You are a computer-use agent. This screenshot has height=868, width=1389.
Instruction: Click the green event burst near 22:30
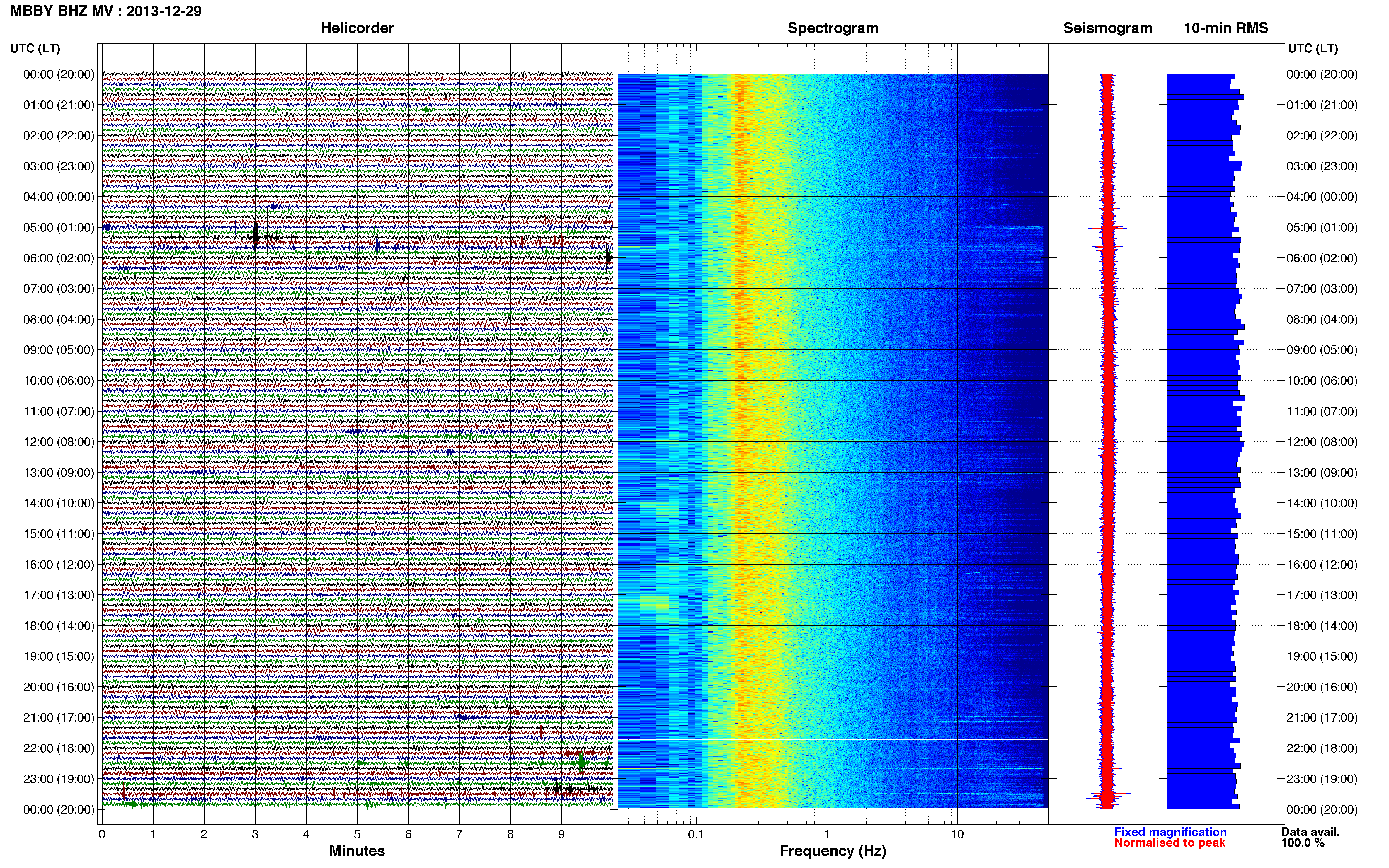[x=581, y=762]
